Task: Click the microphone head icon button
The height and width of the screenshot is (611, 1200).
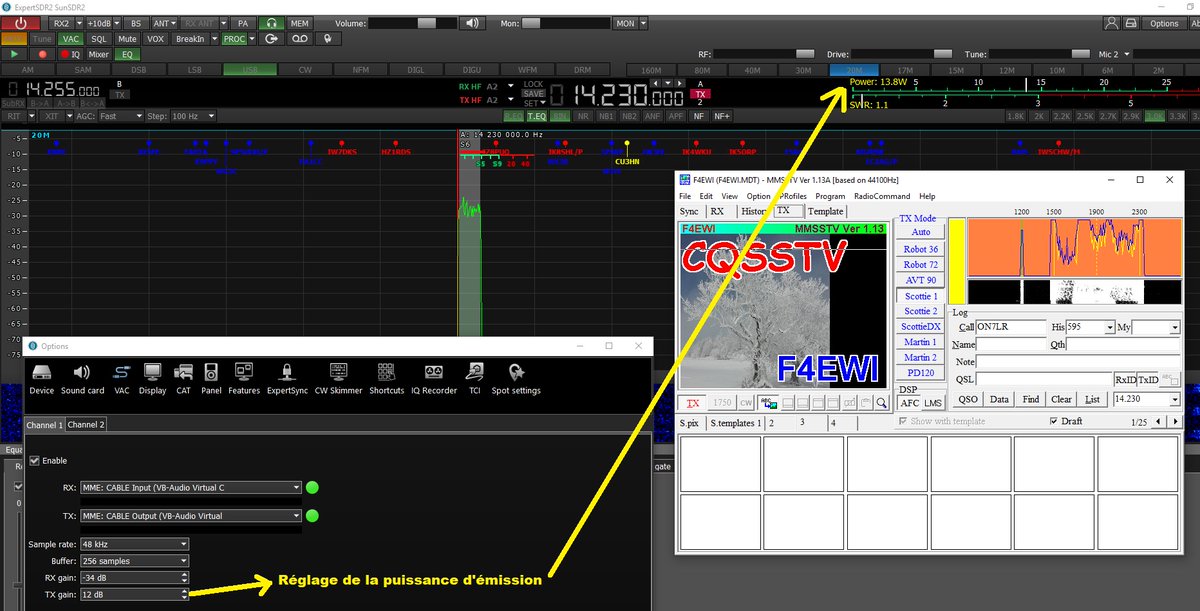Action: point(326,38)
